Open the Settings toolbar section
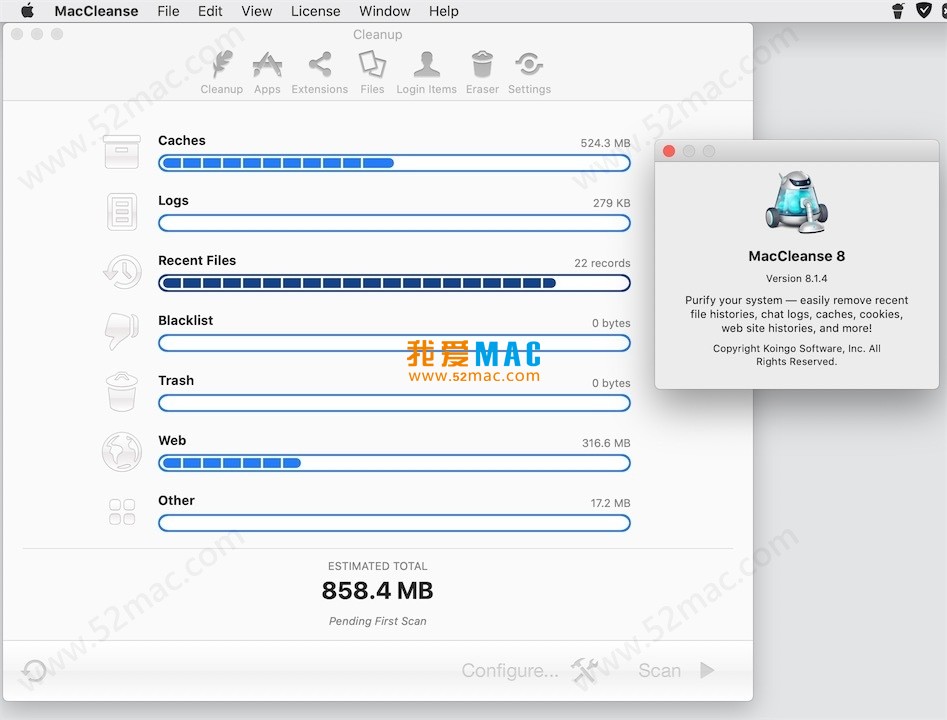The height and width of the screenshot is (720, 947). click(529, 72)
